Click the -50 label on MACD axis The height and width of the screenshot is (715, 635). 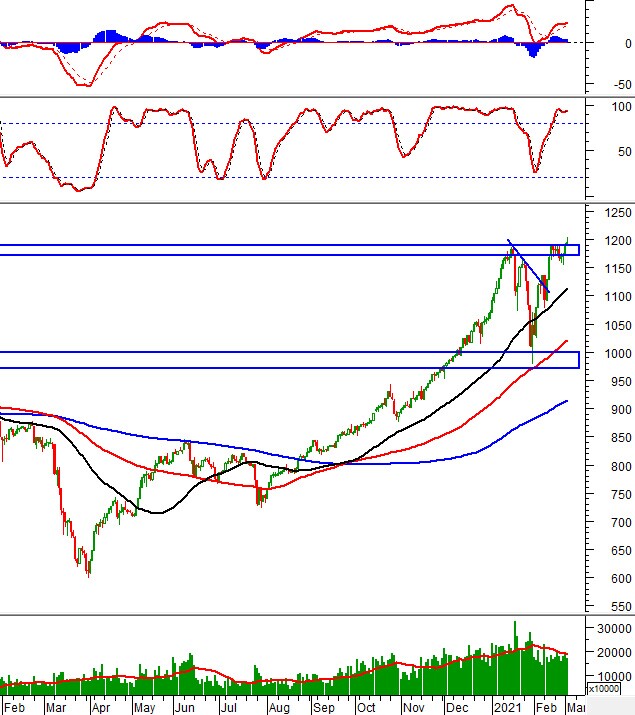(x=622, y=85)
